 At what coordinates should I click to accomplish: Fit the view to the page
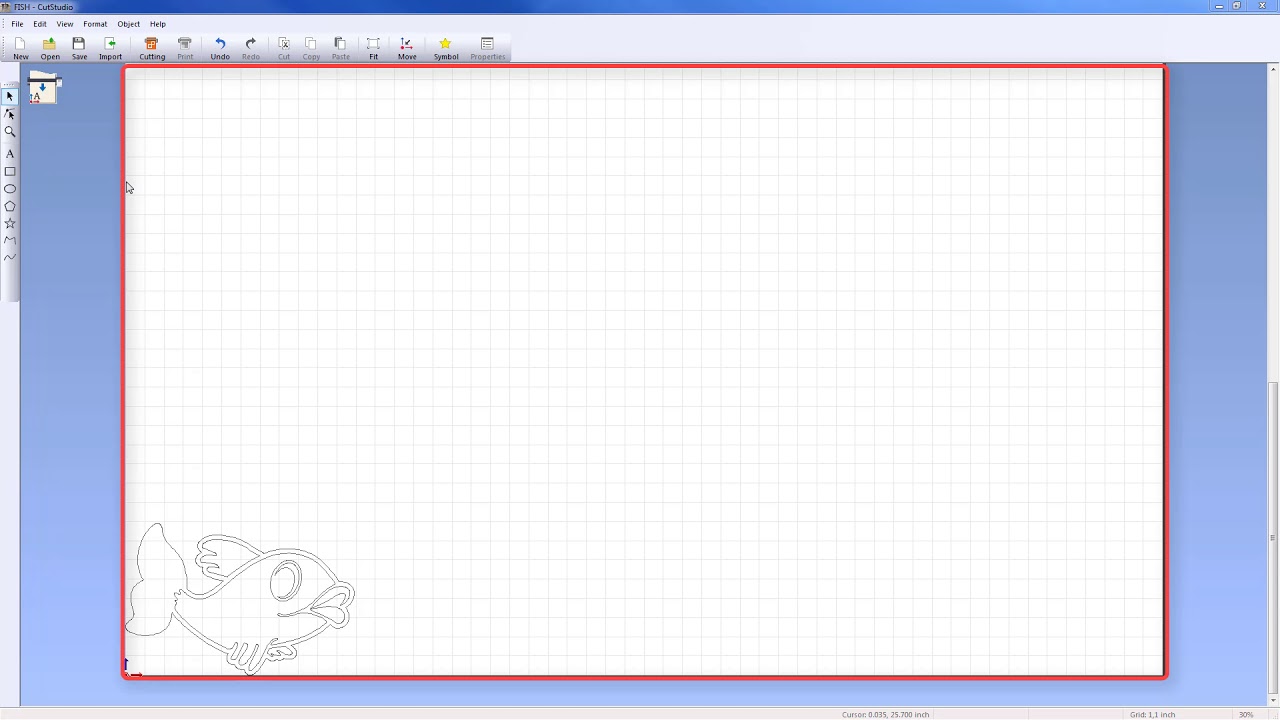coord(373,48)
